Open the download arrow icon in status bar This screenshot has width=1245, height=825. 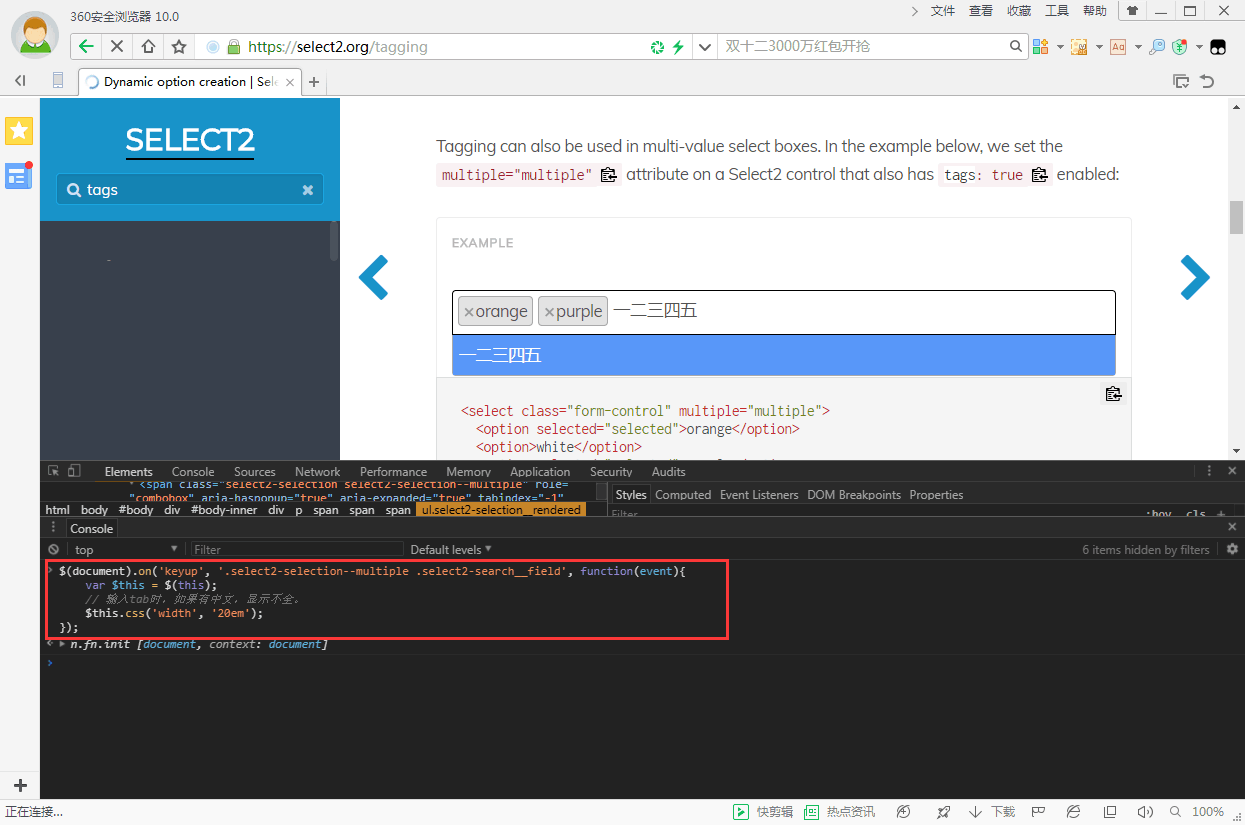coord(974,812)
